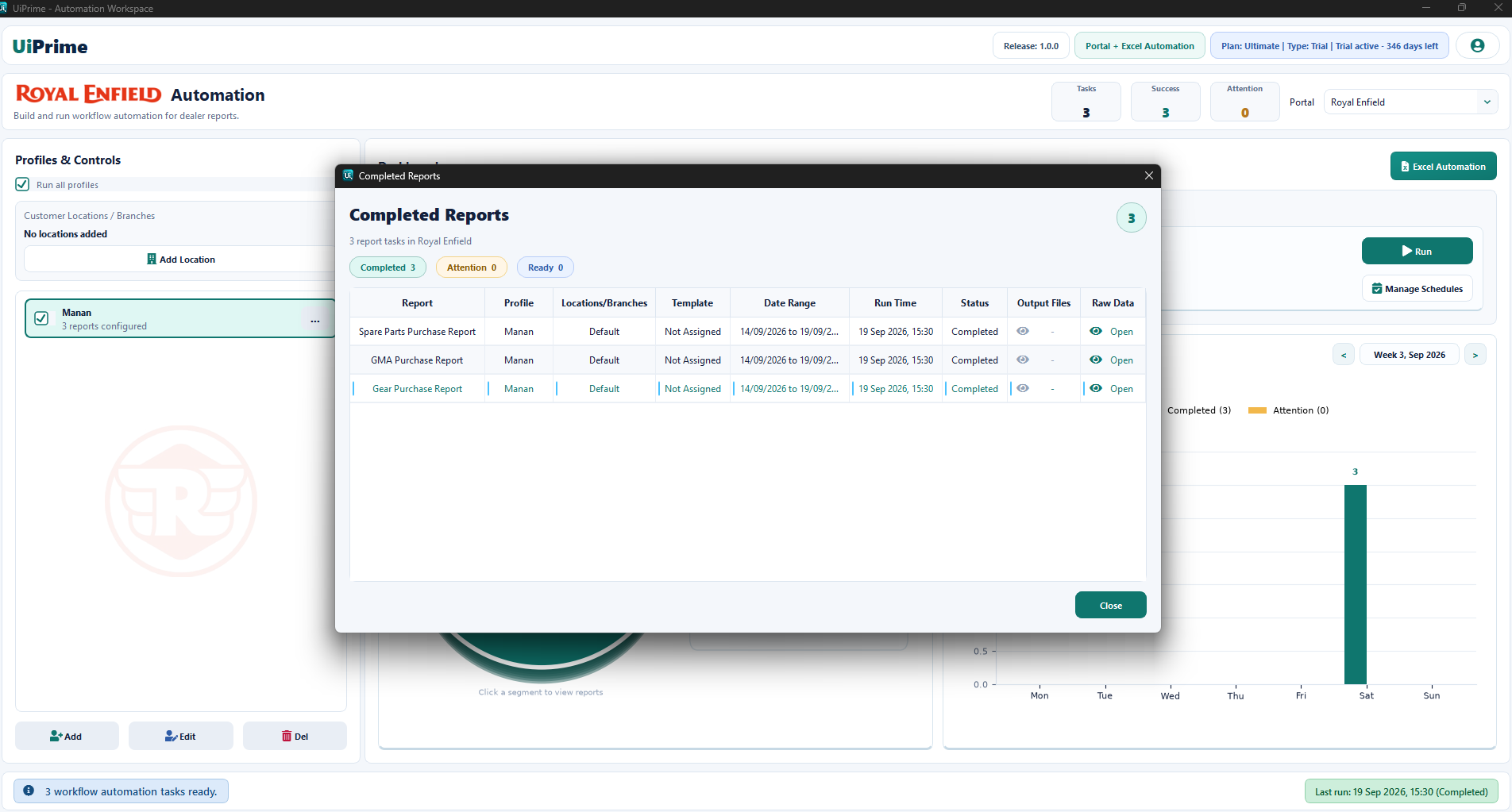Open Manage Schedules
The height and width of the screenshot is (812, 1512).
coord(1417,289)
